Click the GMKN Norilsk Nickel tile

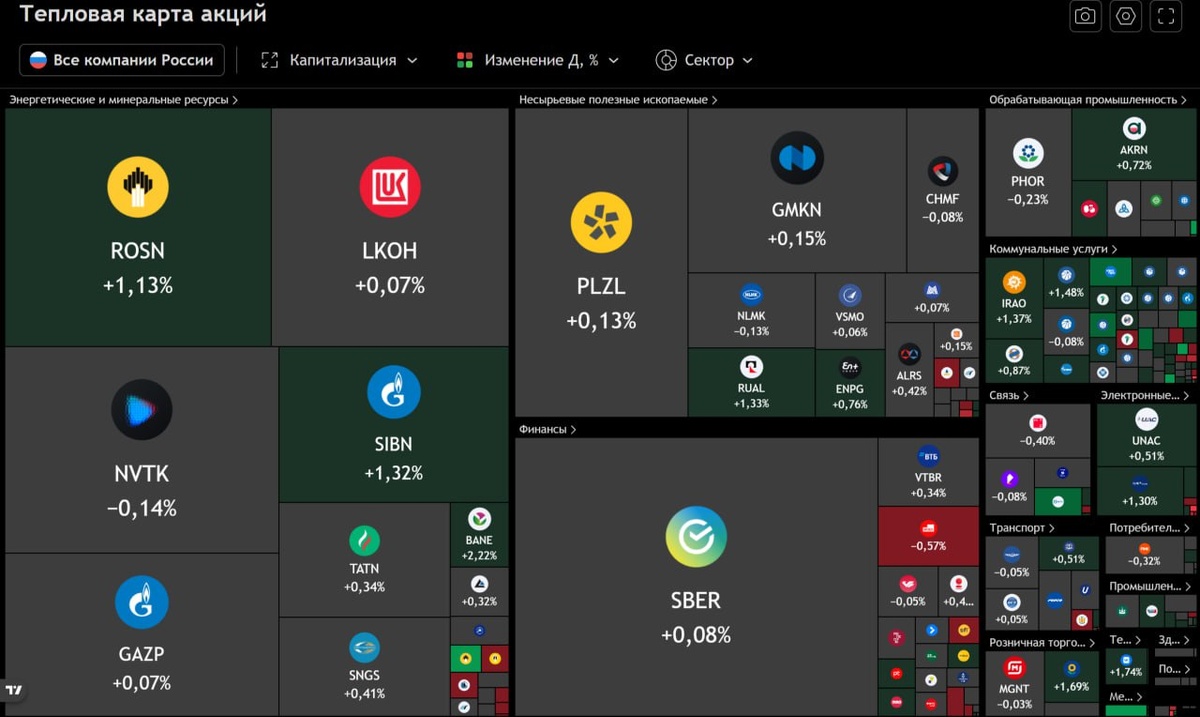[797, 190]
